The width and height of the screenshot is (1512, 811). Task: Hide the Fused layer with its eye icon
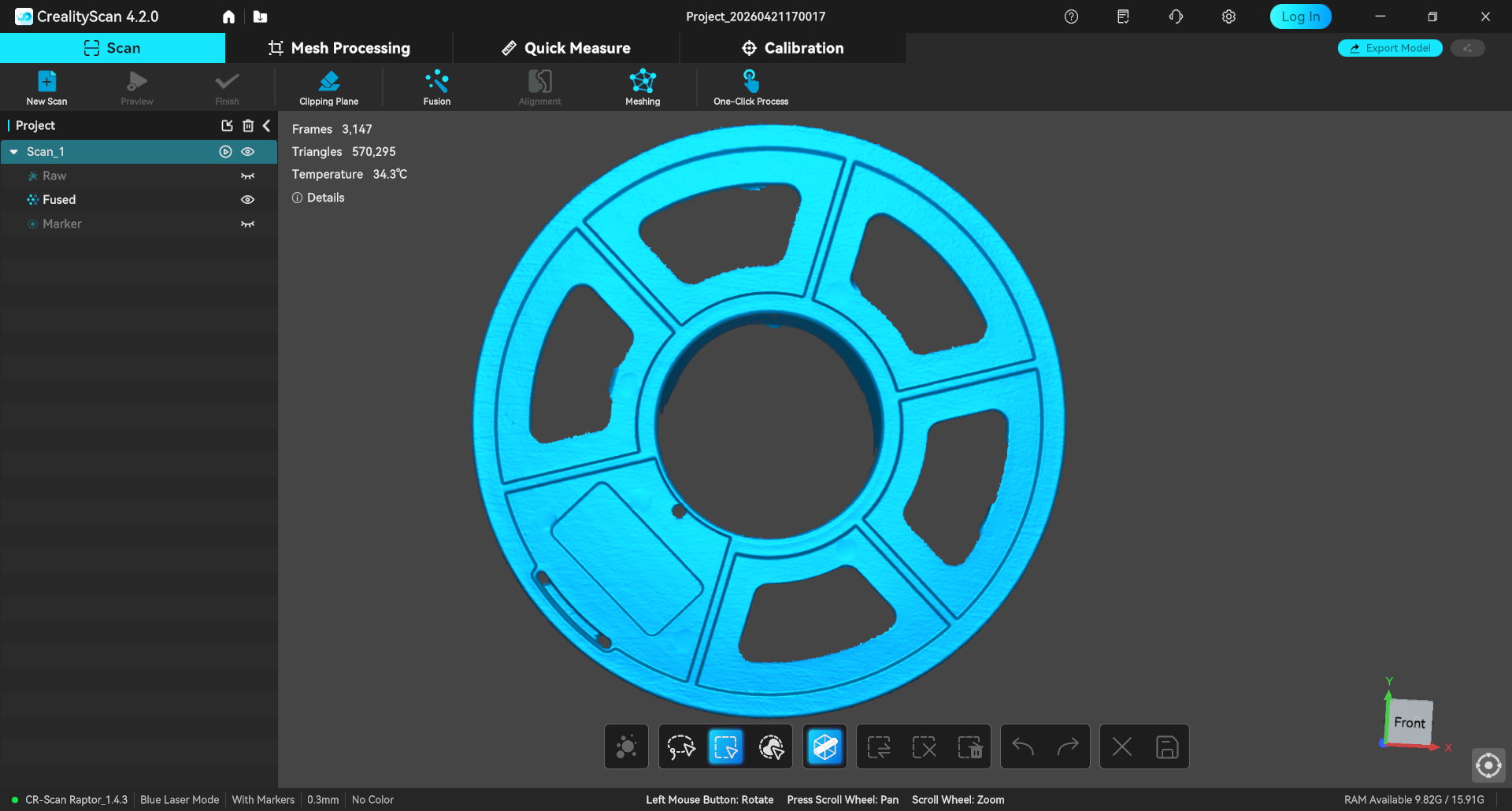[247, 200]
